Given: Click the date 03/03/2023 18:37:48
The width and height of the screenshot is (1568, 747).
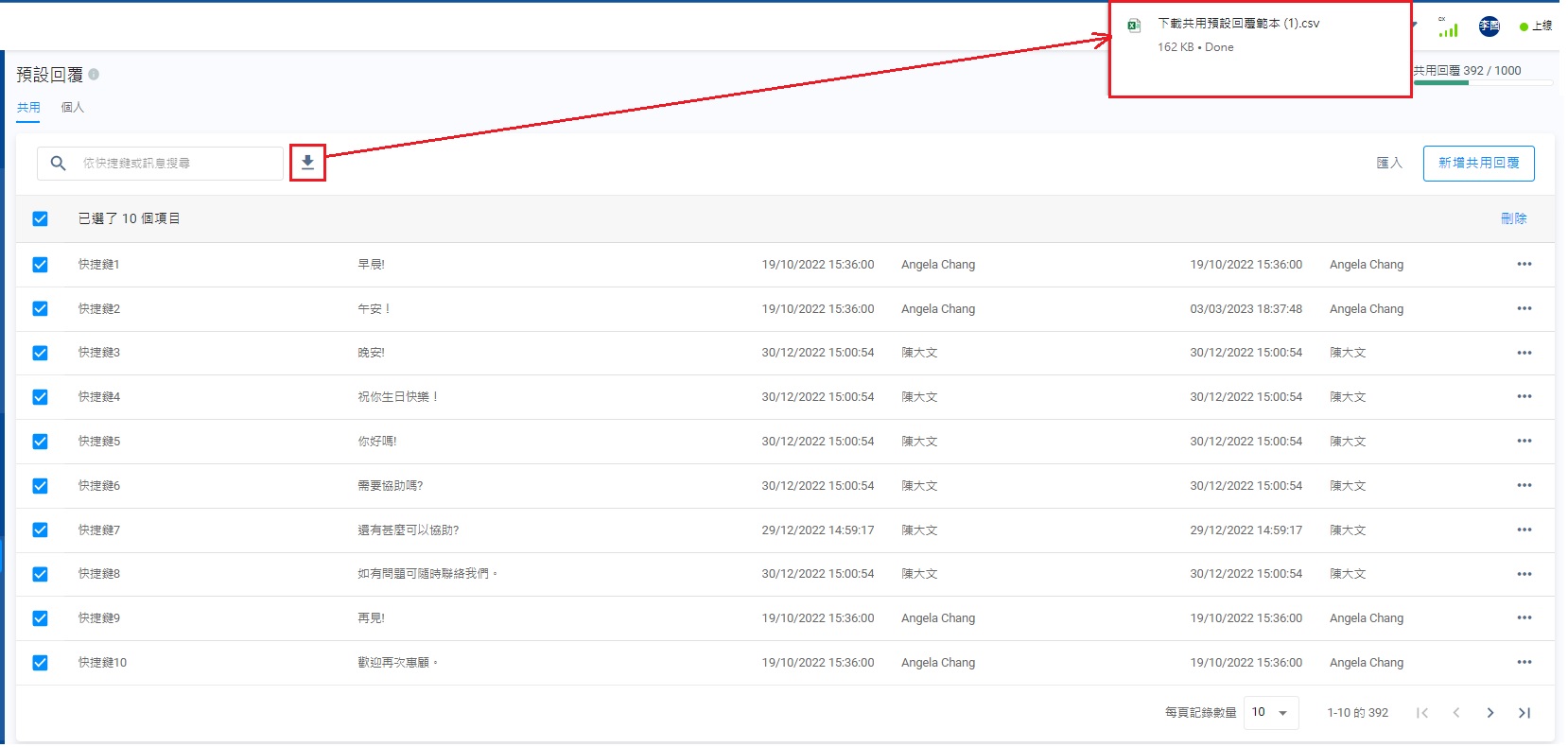Looking at the screenshot, I should (x=1246, y=309).
